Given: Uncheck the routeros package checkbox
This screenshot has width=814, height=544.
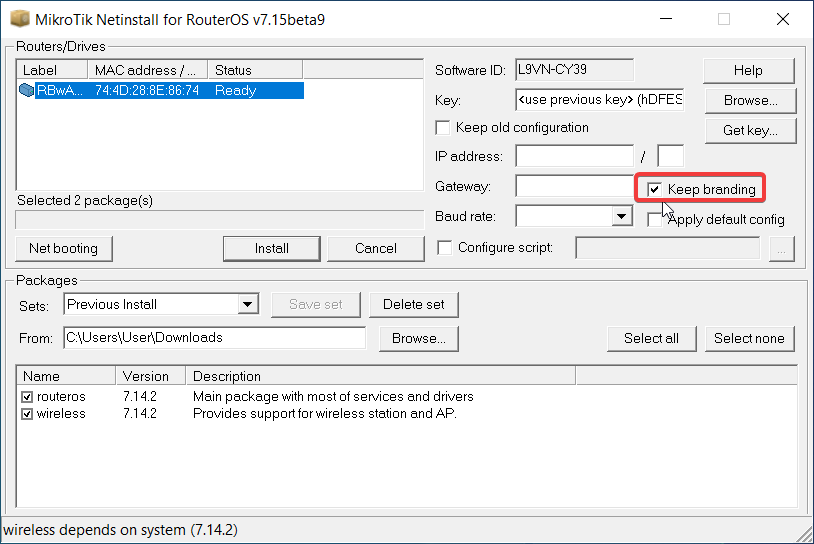Looking at the screenshot, I should click(27, 397).
